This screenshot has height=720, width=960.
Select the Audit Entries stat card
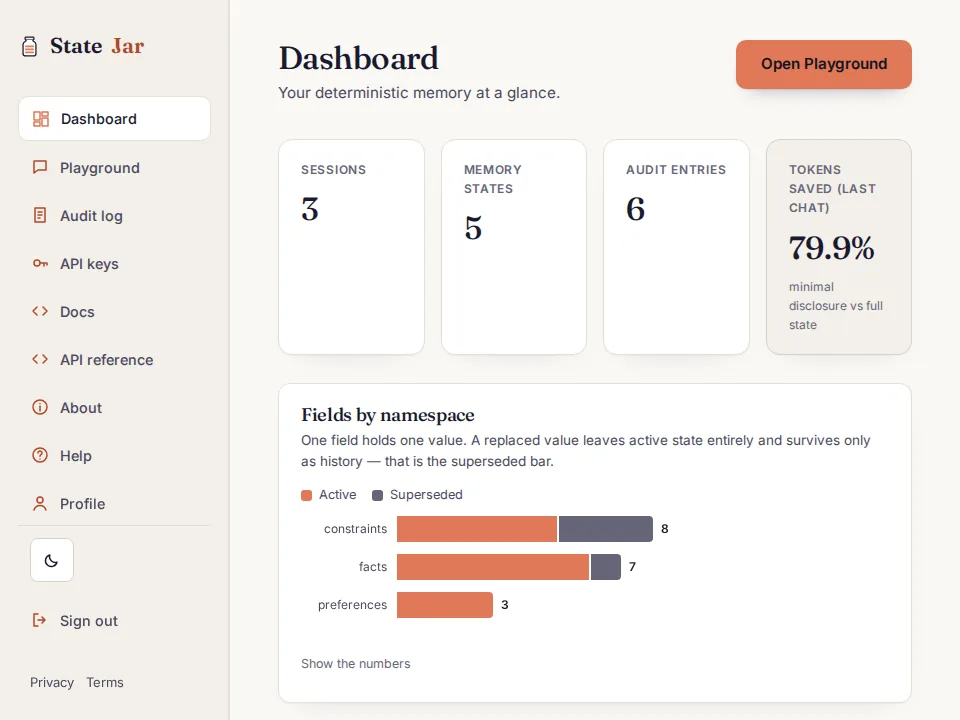click(x=677, y=247)
